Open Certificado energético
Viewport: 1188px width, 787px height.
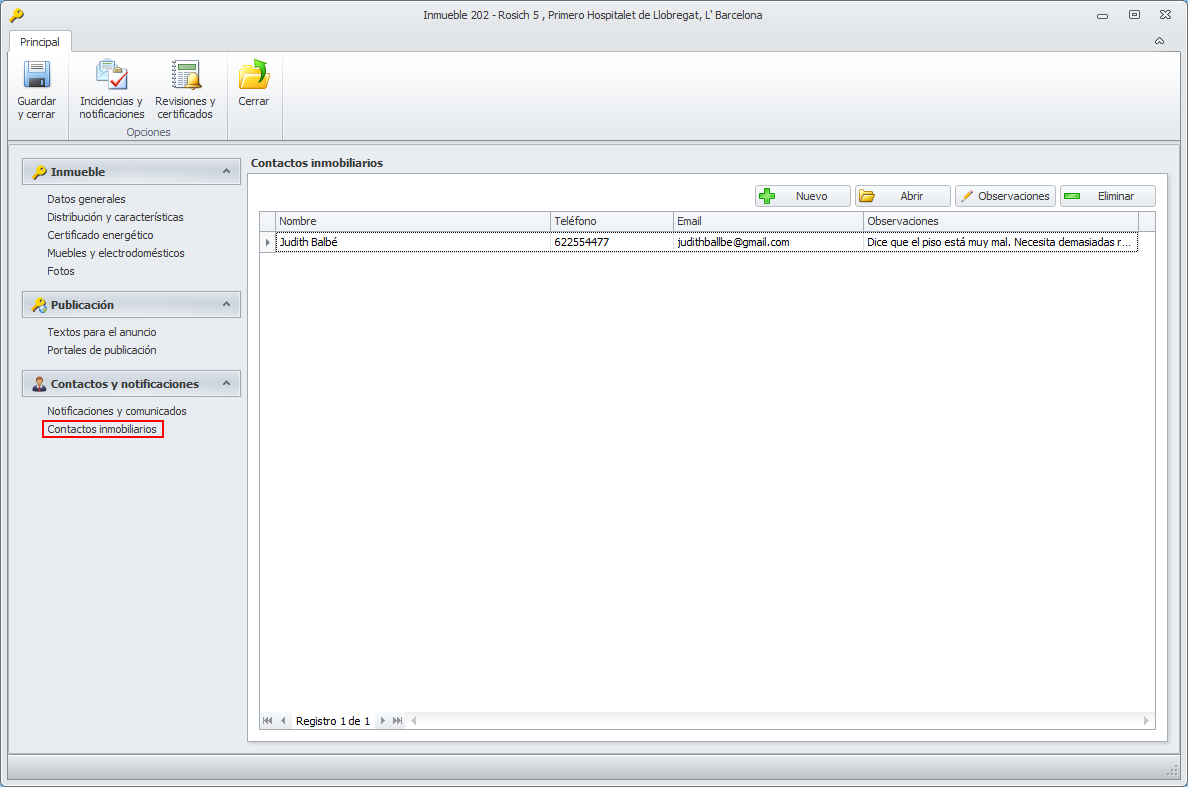[100, 236]
